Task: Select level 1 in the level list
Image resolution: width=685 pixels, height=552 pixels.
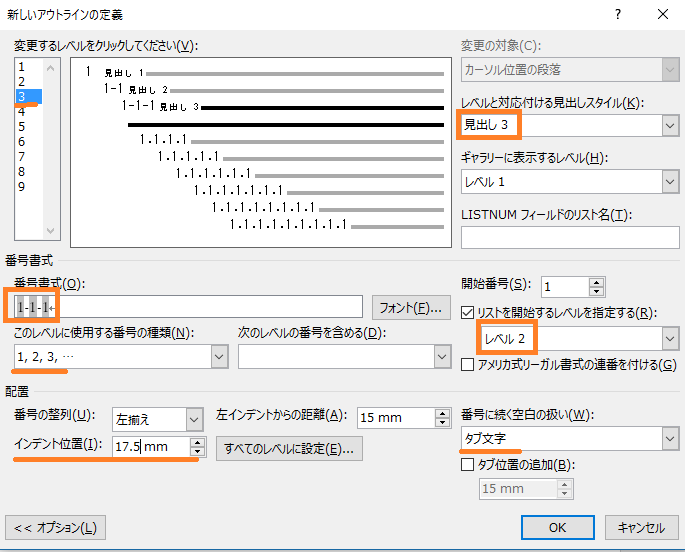Action: [x=21, y=67]
